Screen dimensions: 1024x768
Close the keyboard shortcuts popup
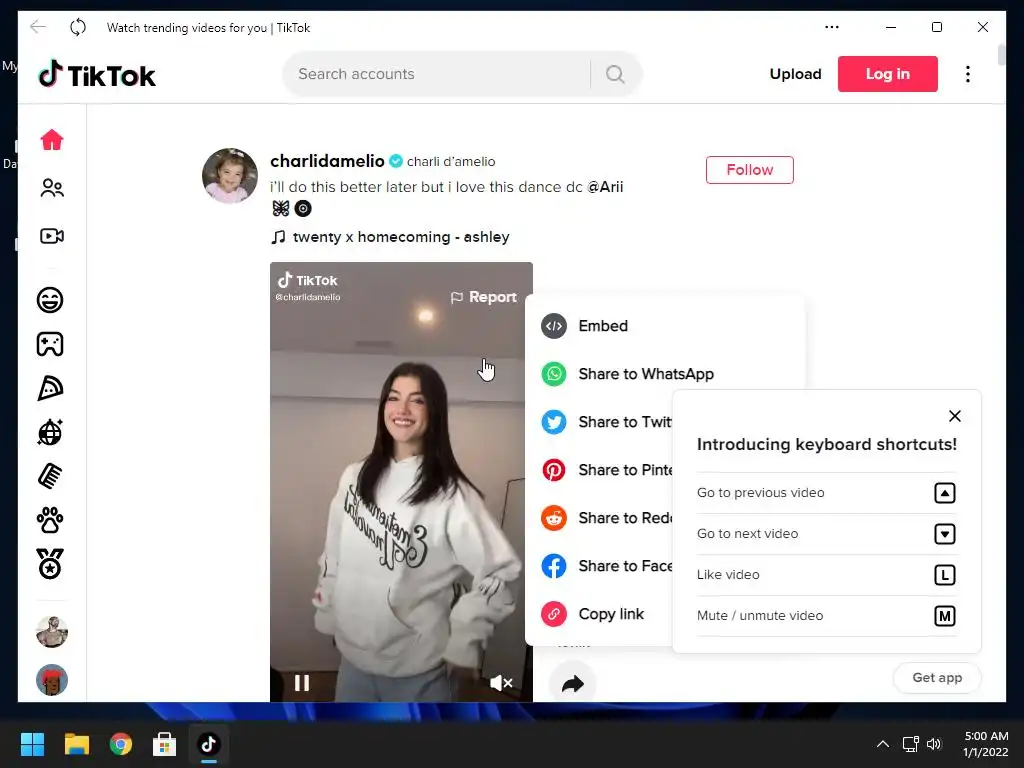click(955, 416)
